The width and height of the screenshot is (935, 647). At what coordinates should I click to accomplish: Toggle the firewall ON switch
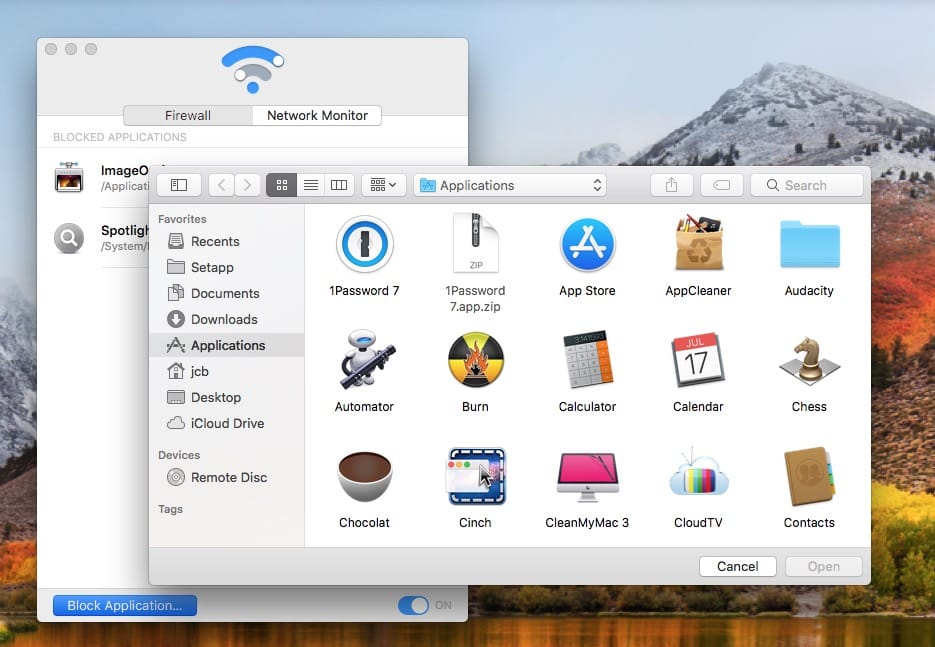point(413,605)
